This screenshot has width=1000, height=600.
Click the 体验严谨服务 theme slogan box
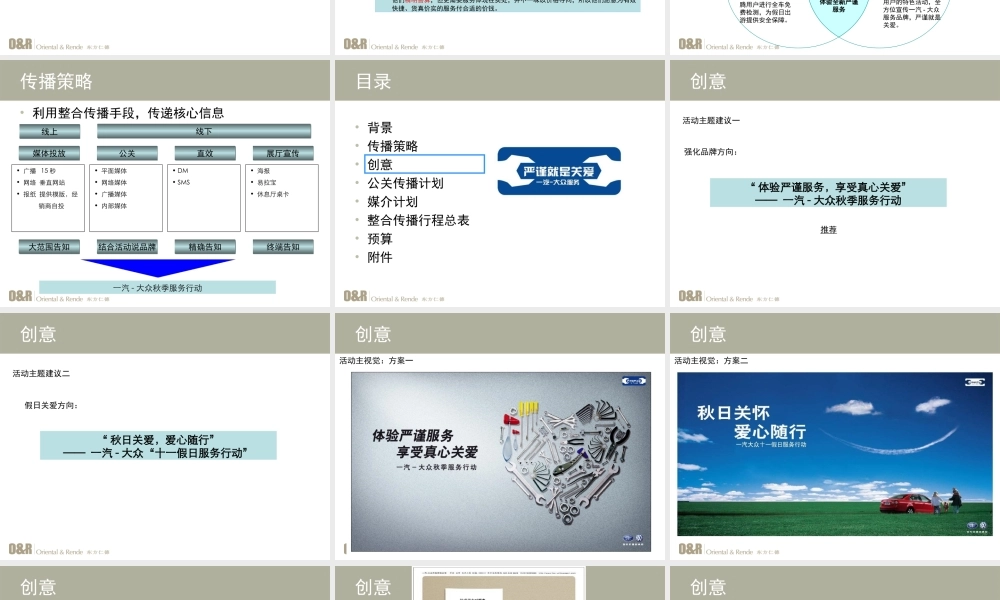point(828,193)
